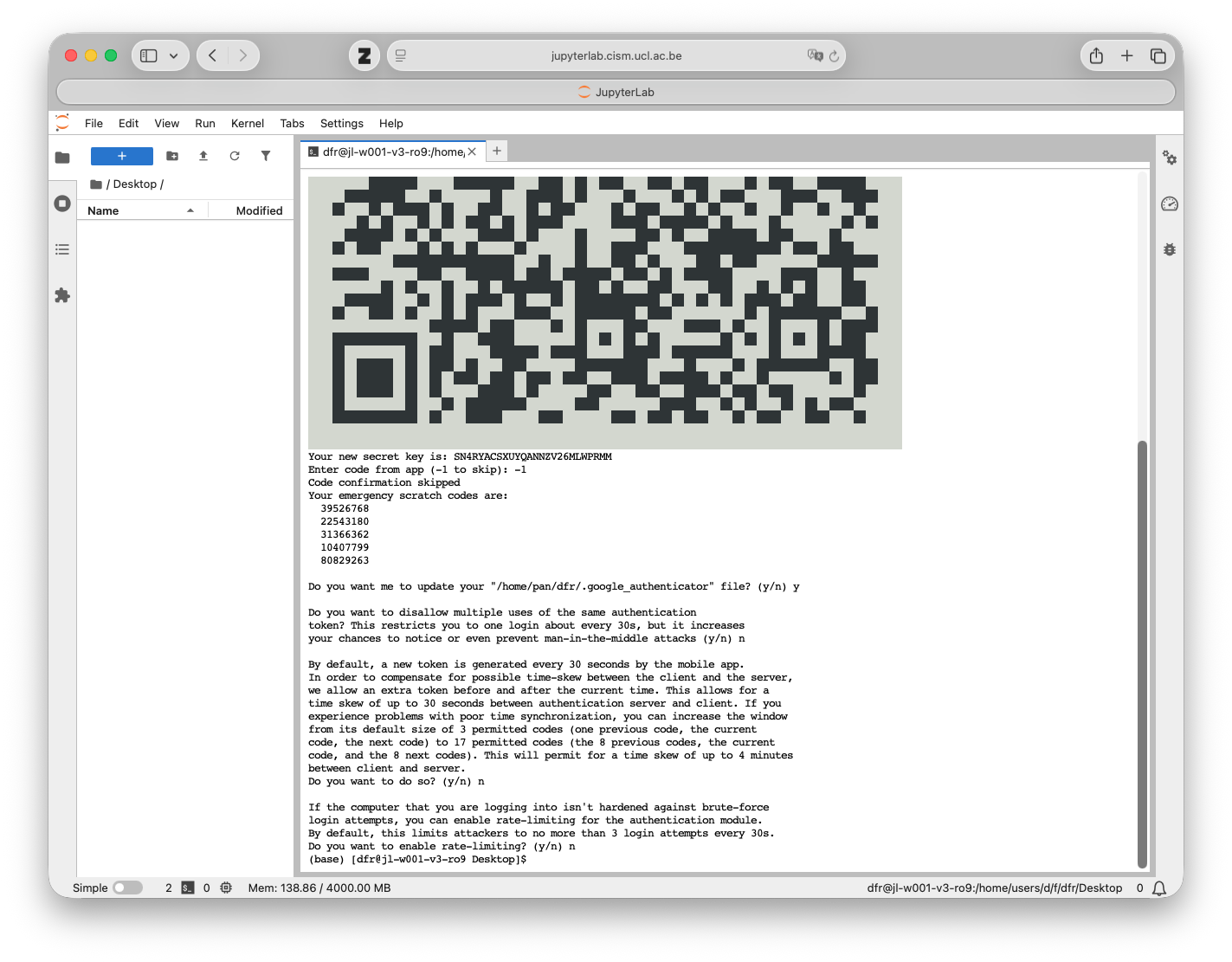This screenshot has height=962, width=1232.
Task: Expand the Safari tab group dropdown chevron
Action: click(174, 55)
